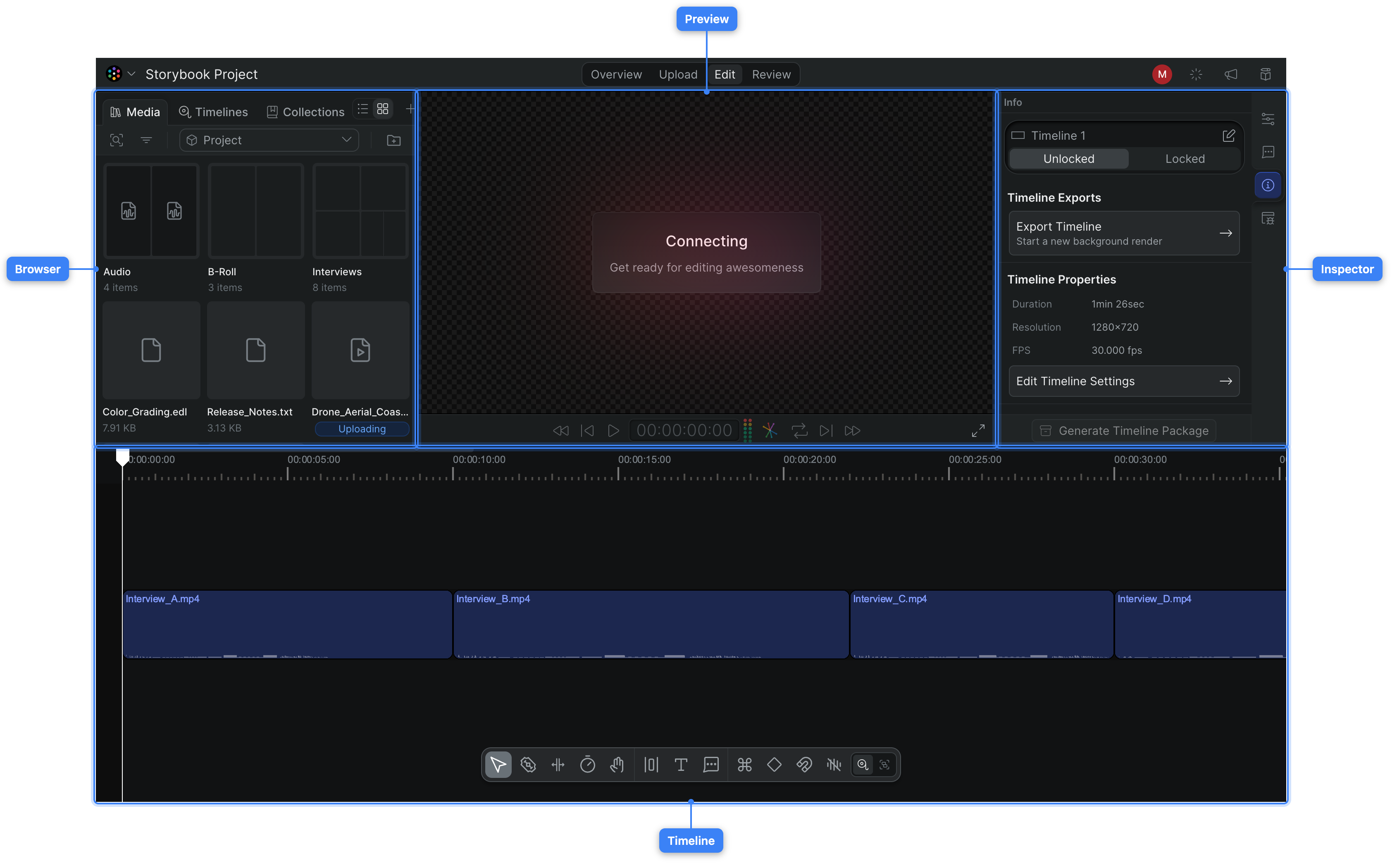Switch browser to list view

363,109
